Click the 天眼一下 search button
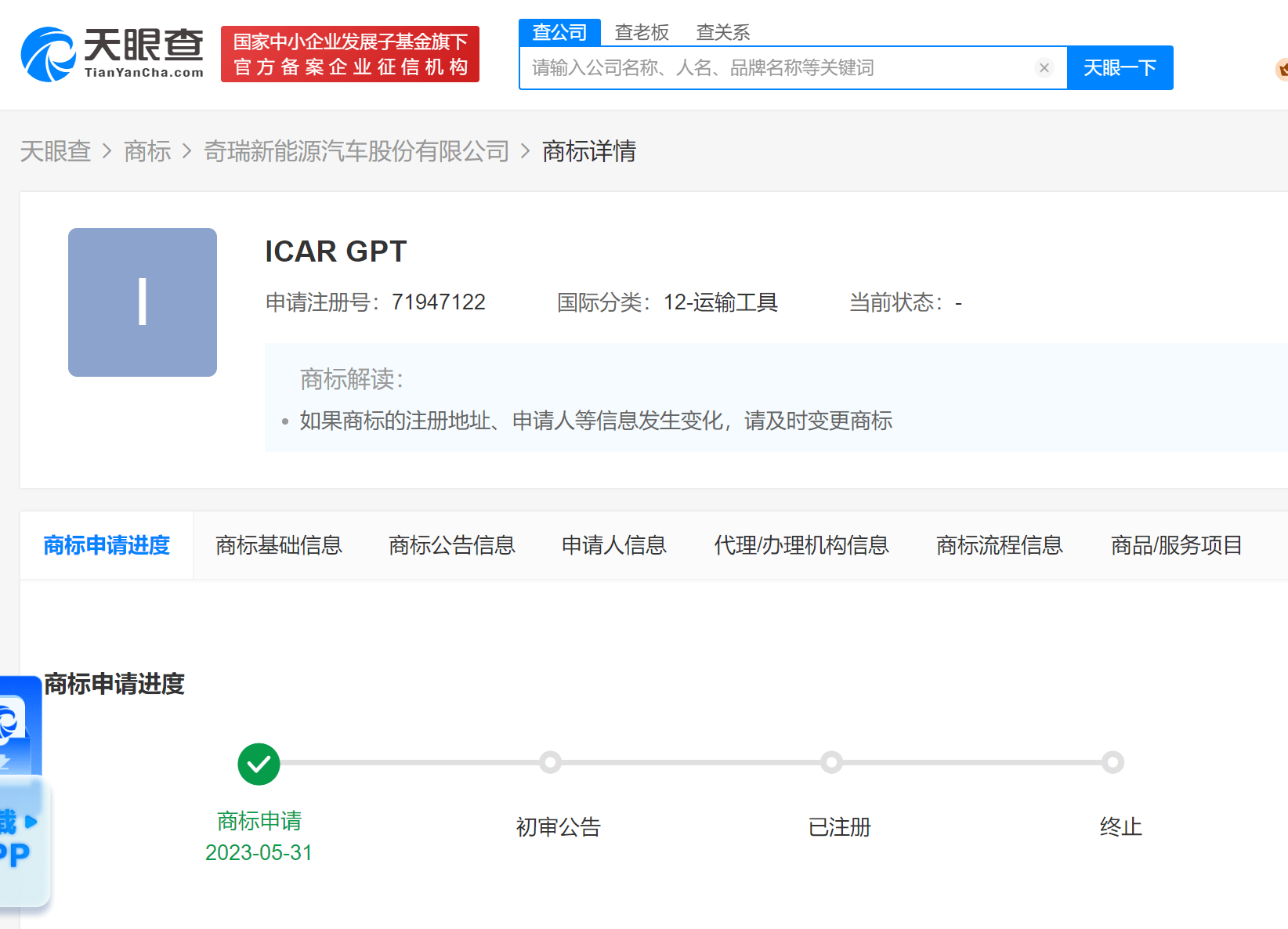Viewport: 1288px width, 929px height. click(1120, 68)
